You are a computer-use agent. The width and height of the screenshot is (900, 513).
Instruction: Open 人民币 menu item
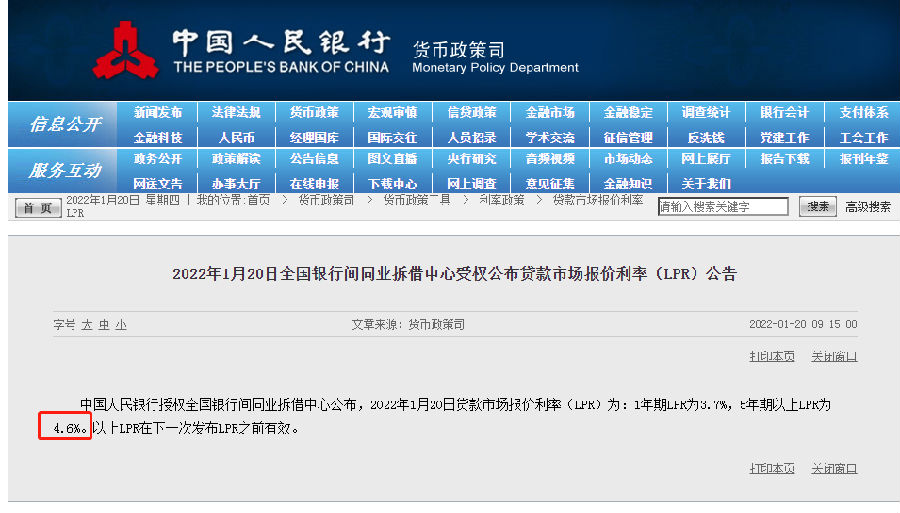(x=236, y=138)
